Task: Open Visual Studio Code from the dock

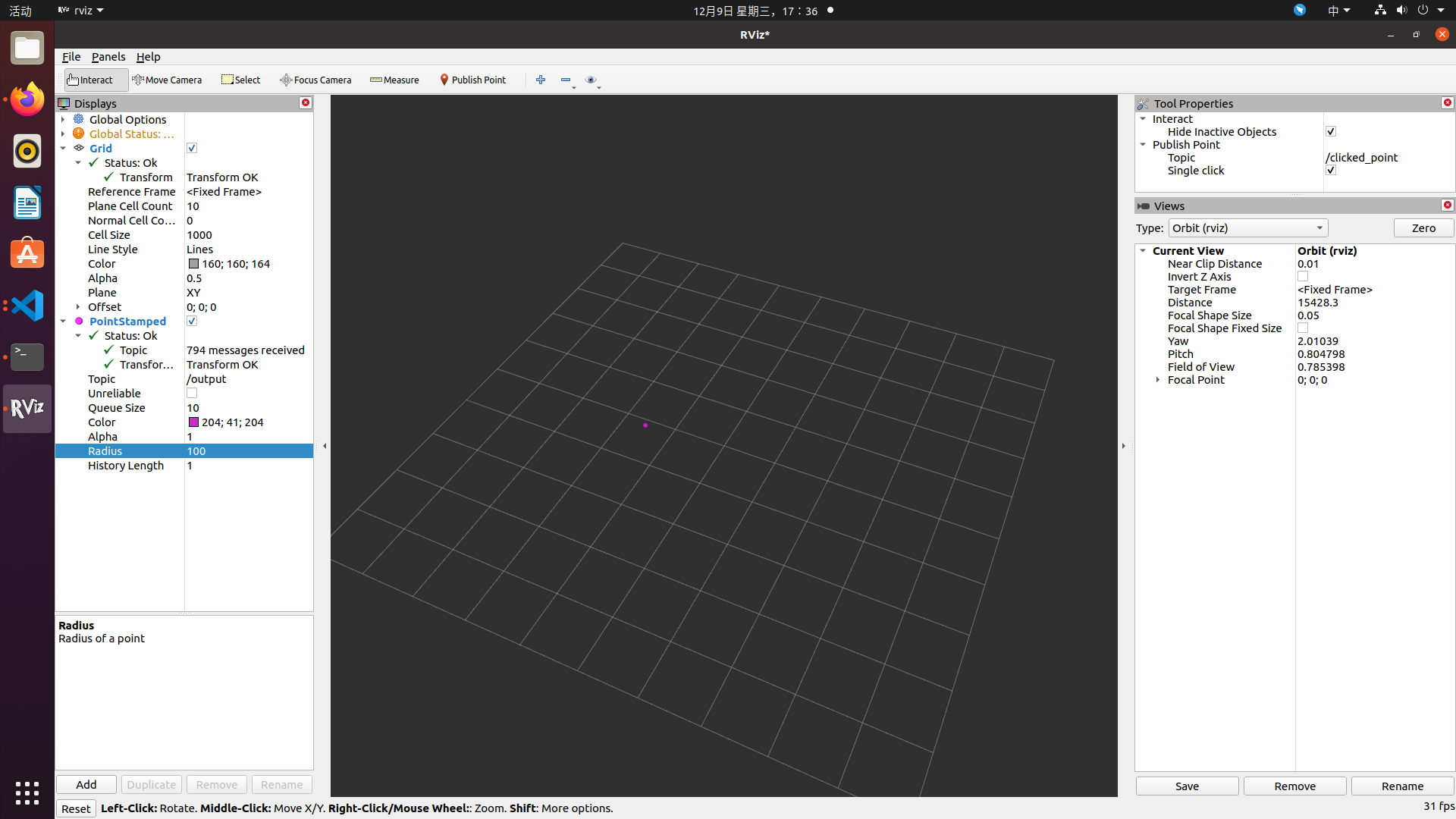Action: click(x=27, y=306)
